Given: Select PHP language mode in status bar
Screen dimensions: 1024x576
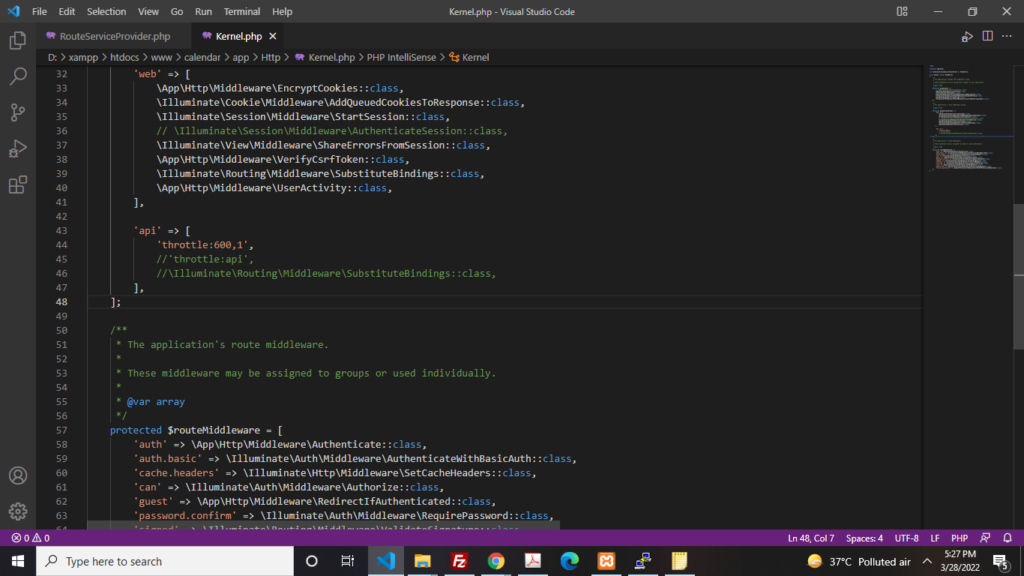Looking at the screenshot, I should (959, 538).
